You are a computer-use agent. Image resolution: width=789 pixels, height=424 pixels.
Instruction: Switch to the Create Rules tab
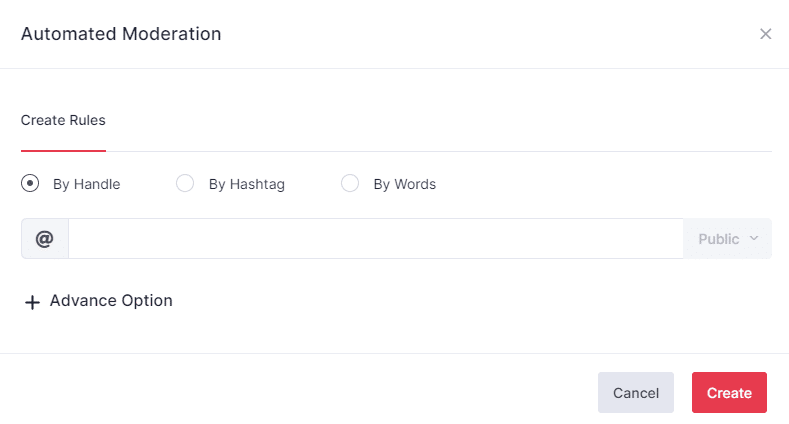[63, 120]
